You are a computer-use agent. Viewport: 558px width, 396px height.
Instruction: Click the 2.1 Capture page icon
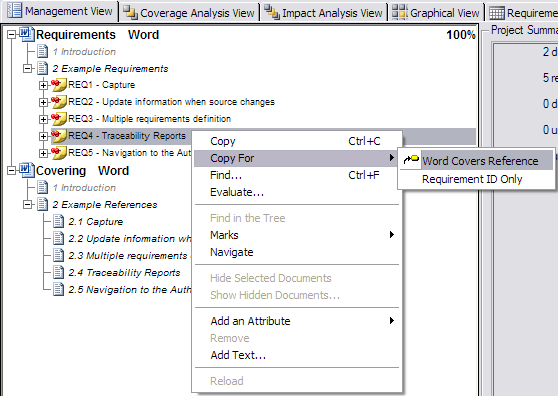pyautogui.click(x=58, y=221)
